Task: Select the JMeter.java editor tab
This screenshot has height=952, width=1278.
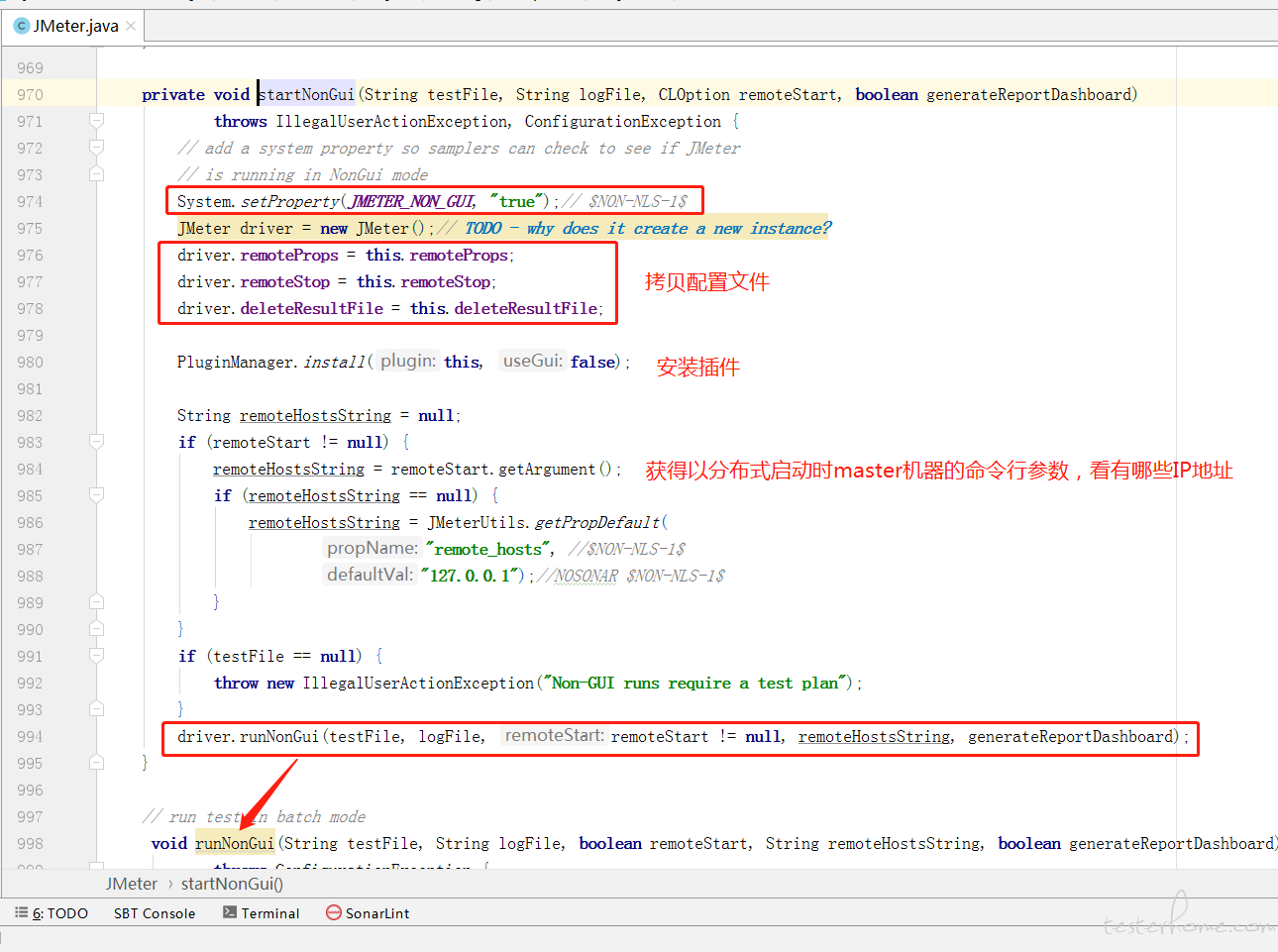Action: (x=75, y=26)
